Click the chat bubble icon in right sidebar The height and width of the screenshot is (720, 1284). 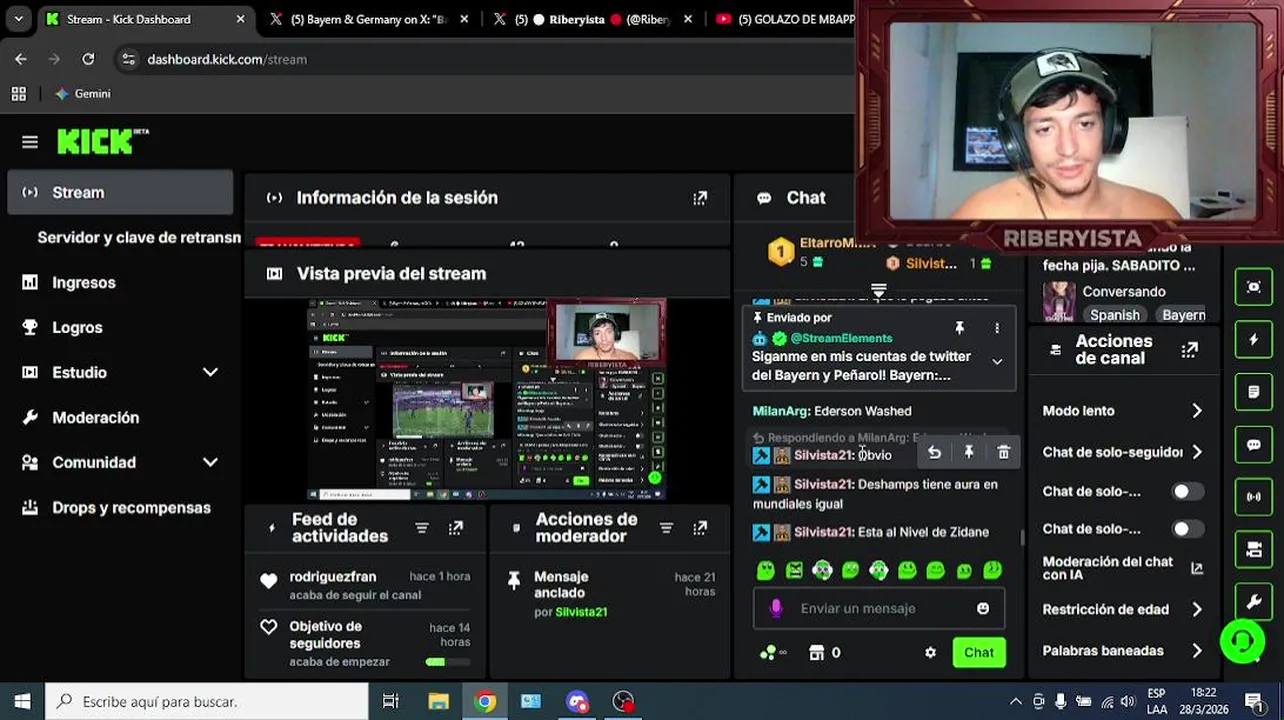click(1254, 444)
